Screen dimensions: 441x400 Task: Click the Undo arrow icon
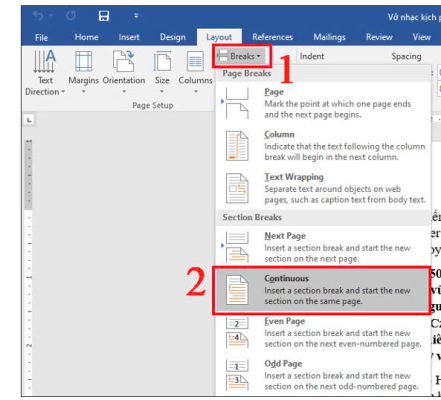click(x=38, y=15)
